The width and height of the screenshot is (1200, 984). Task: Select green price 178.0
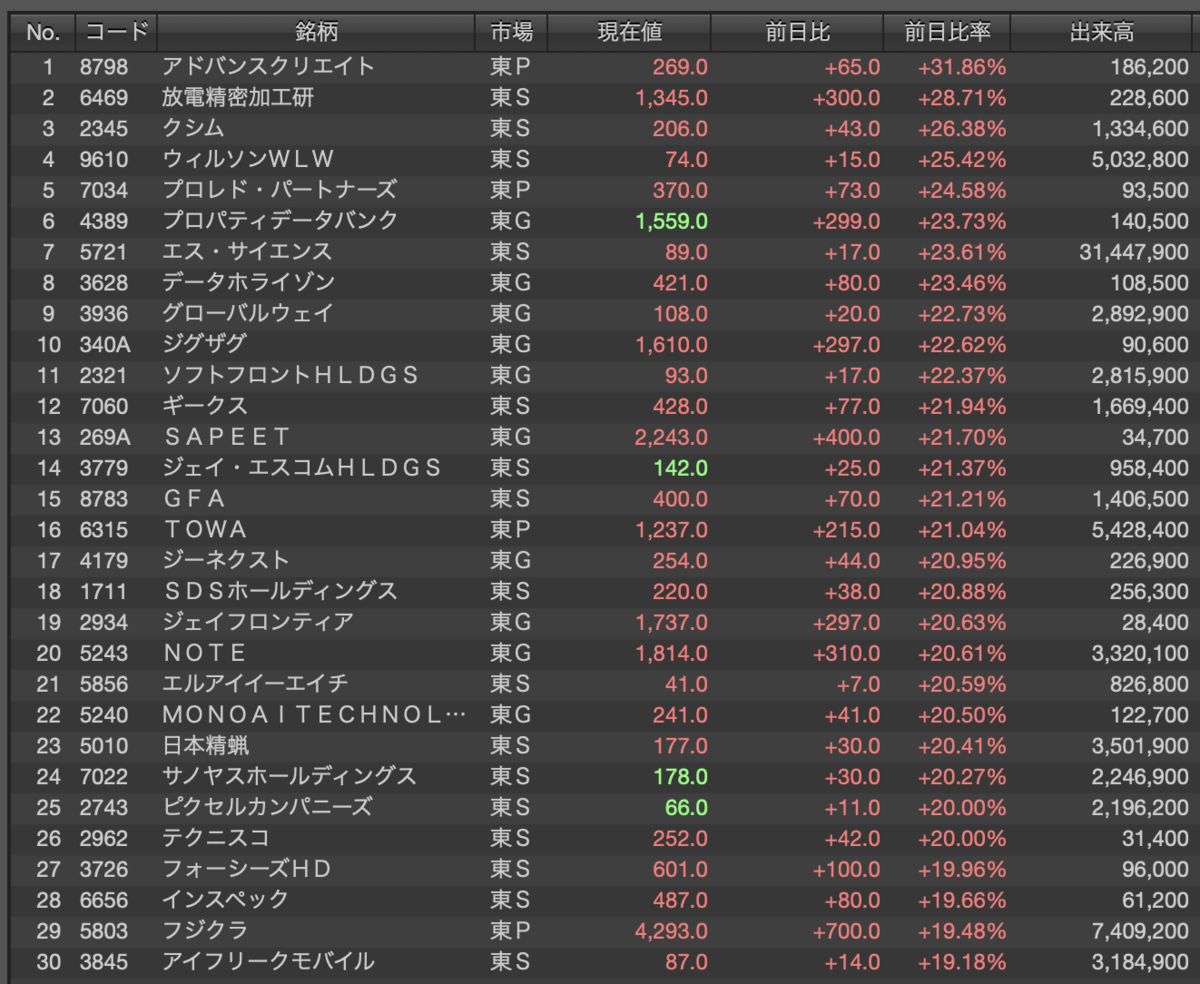[680, 776]
